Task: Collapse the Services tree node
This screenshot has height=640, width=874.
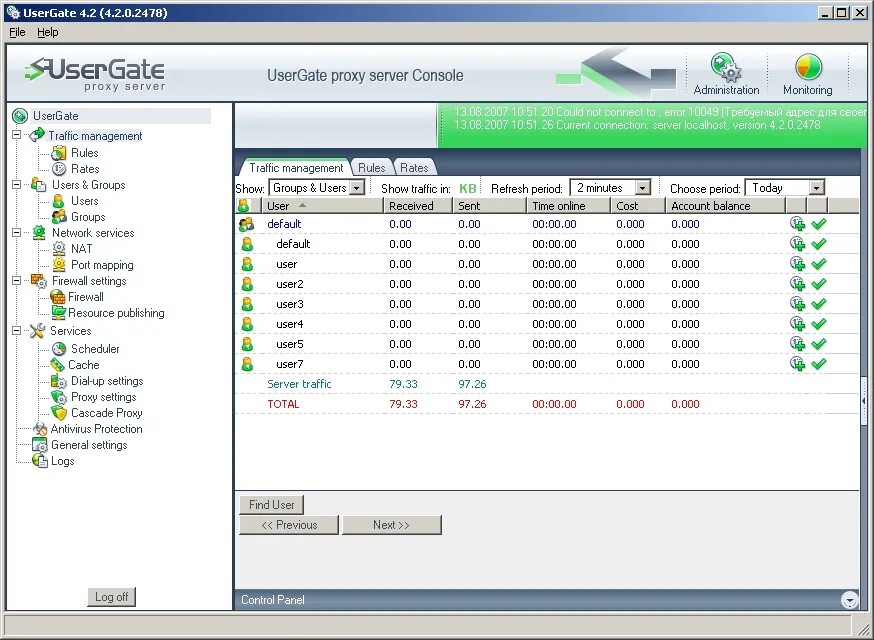Action: coord(17,331)
